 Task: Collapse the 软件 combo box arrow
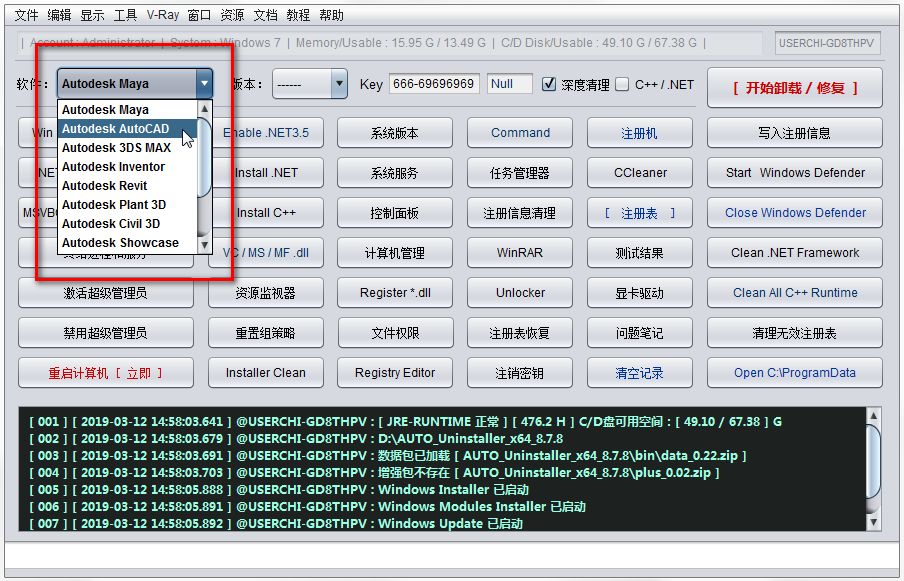[204, 84]
